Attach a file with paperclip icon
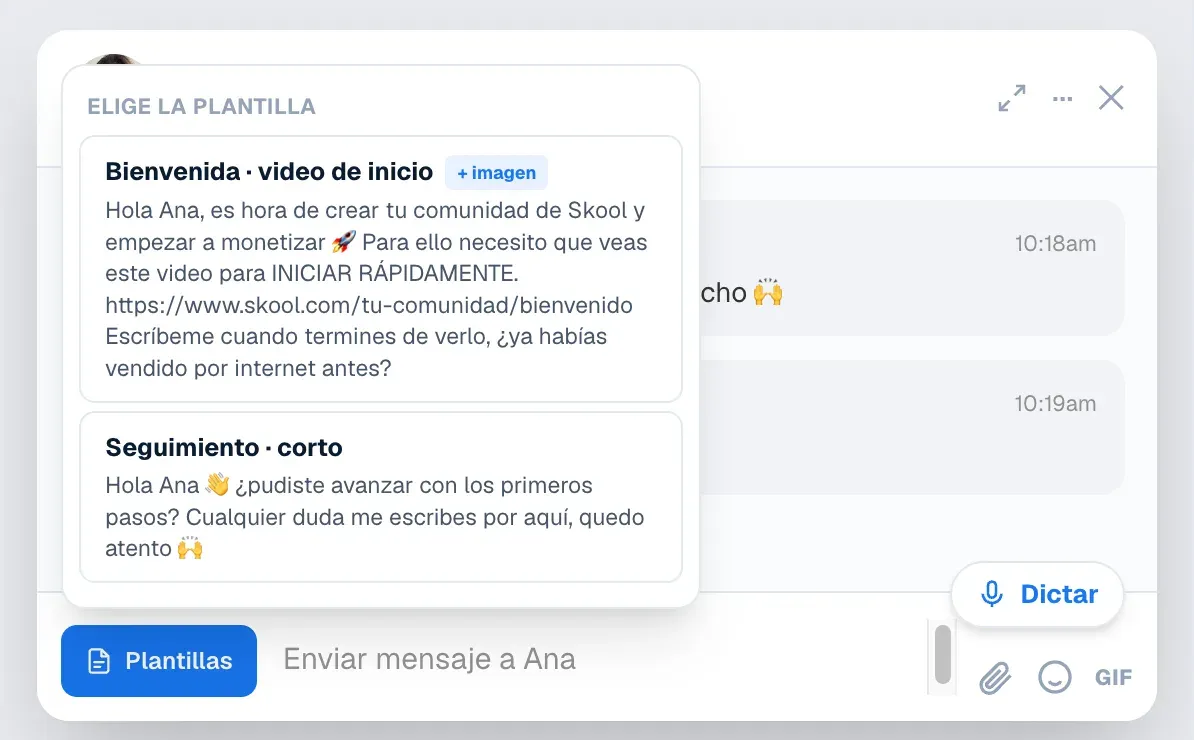 (x=994, y=678)
